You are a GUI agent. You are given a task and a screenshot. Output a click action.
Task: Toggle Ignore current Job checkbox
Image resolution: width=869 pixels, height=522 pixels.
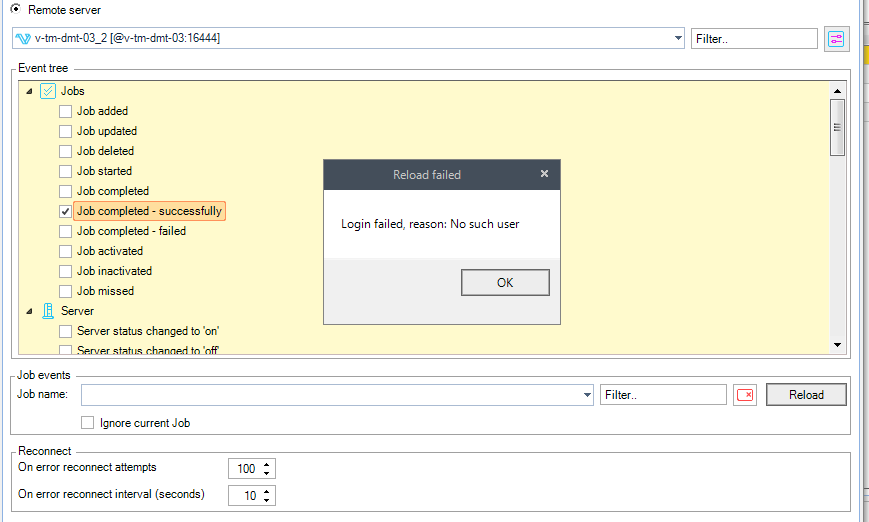[88, 423]
